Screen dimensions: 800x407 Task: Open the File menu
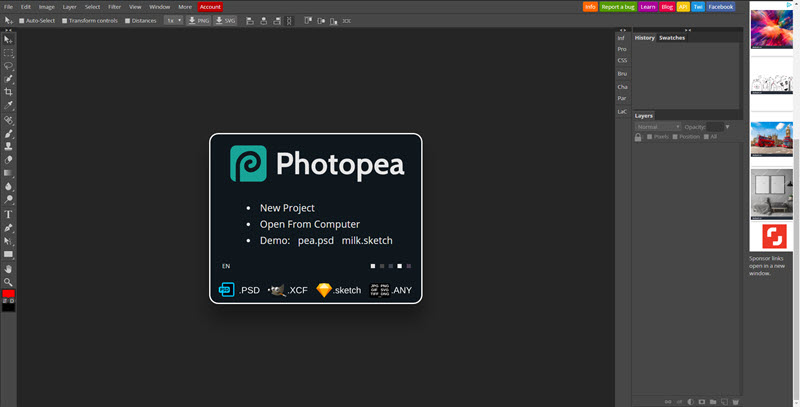[x=8, y=7]
